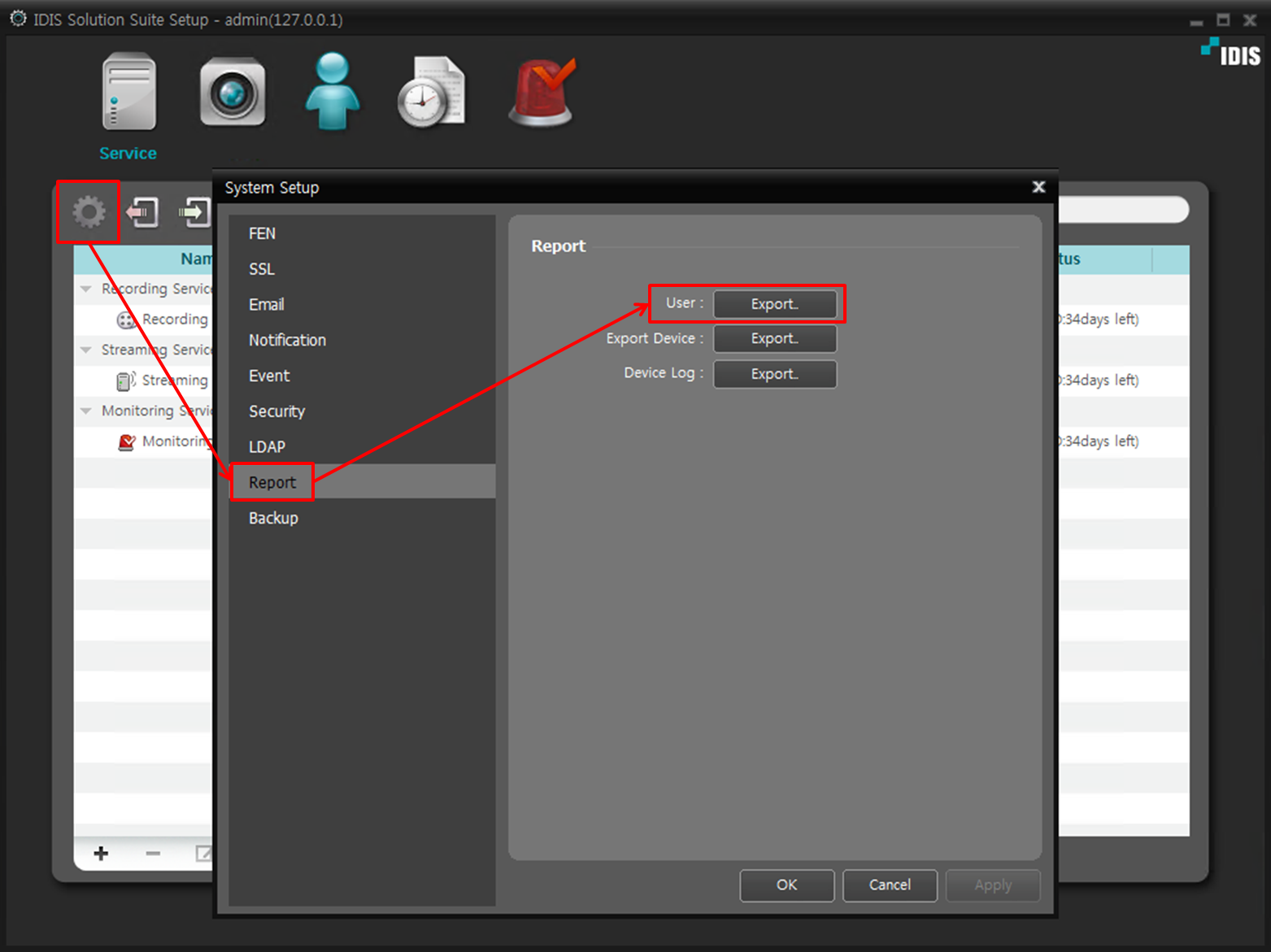This screenshot has width=1271, height=952.
Task: Click the import arrow icon beside gear
Action: pos(142,212)
